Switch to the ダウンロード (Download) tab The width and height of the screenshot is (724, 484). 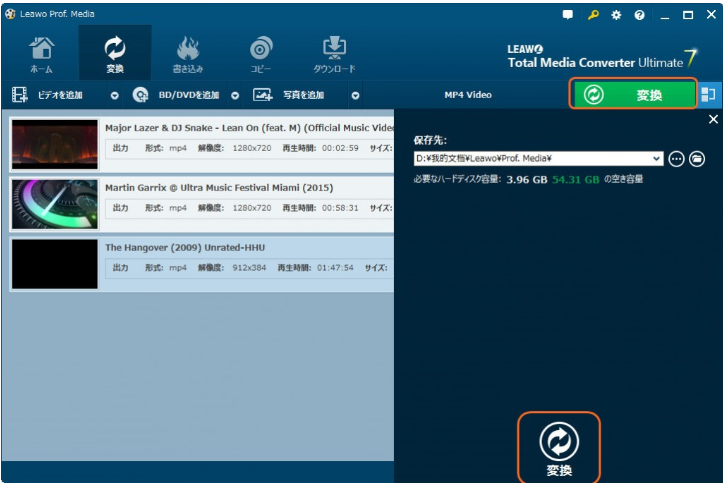(334, 54)
